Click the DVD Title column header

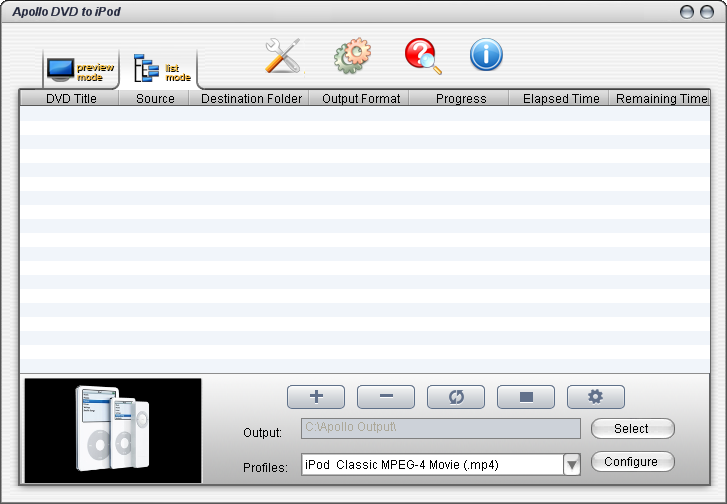tap(71, 98)
